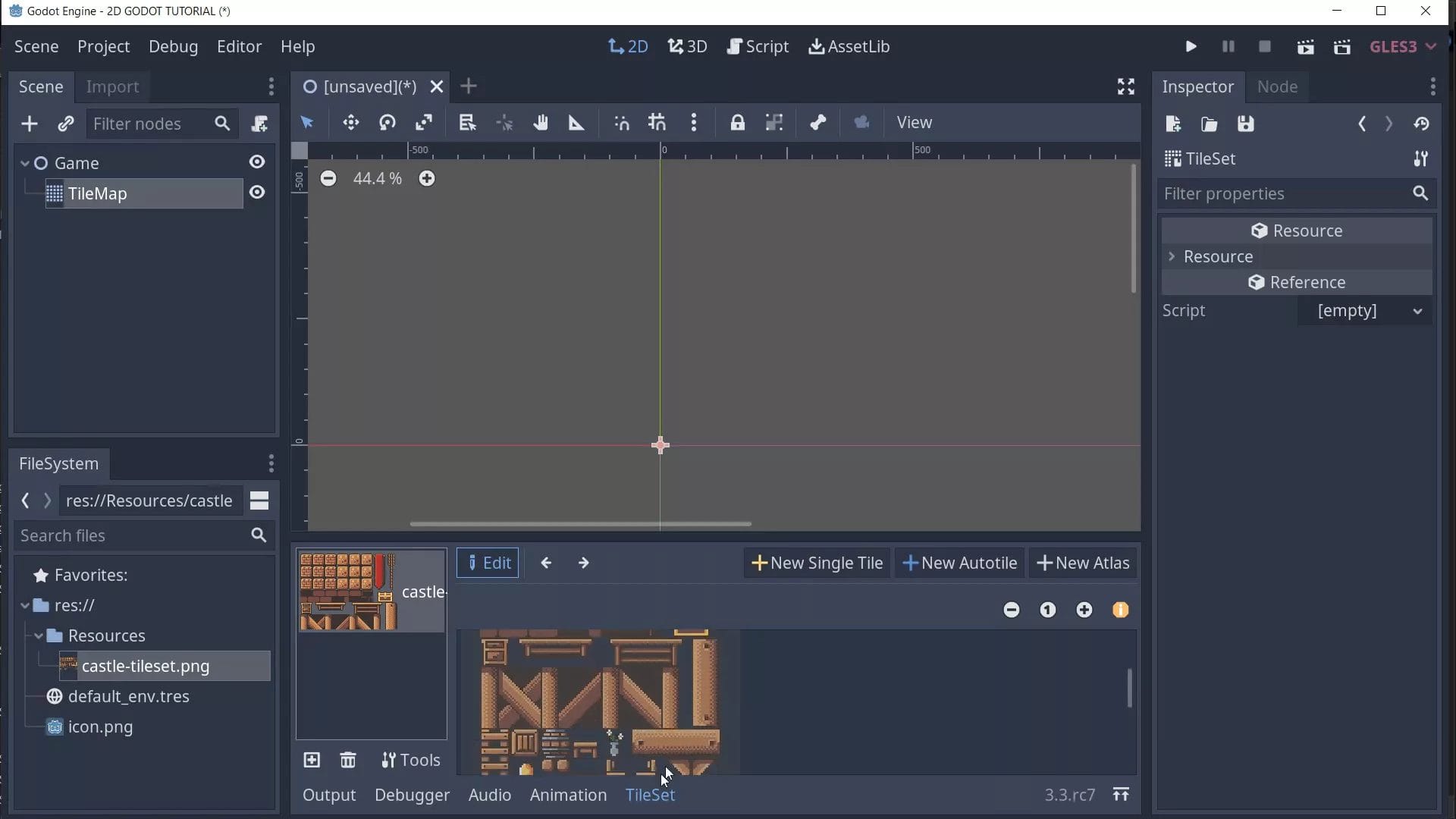Save the currently edited resource
1456x819 pixels.
click(x=1246, y=124)
